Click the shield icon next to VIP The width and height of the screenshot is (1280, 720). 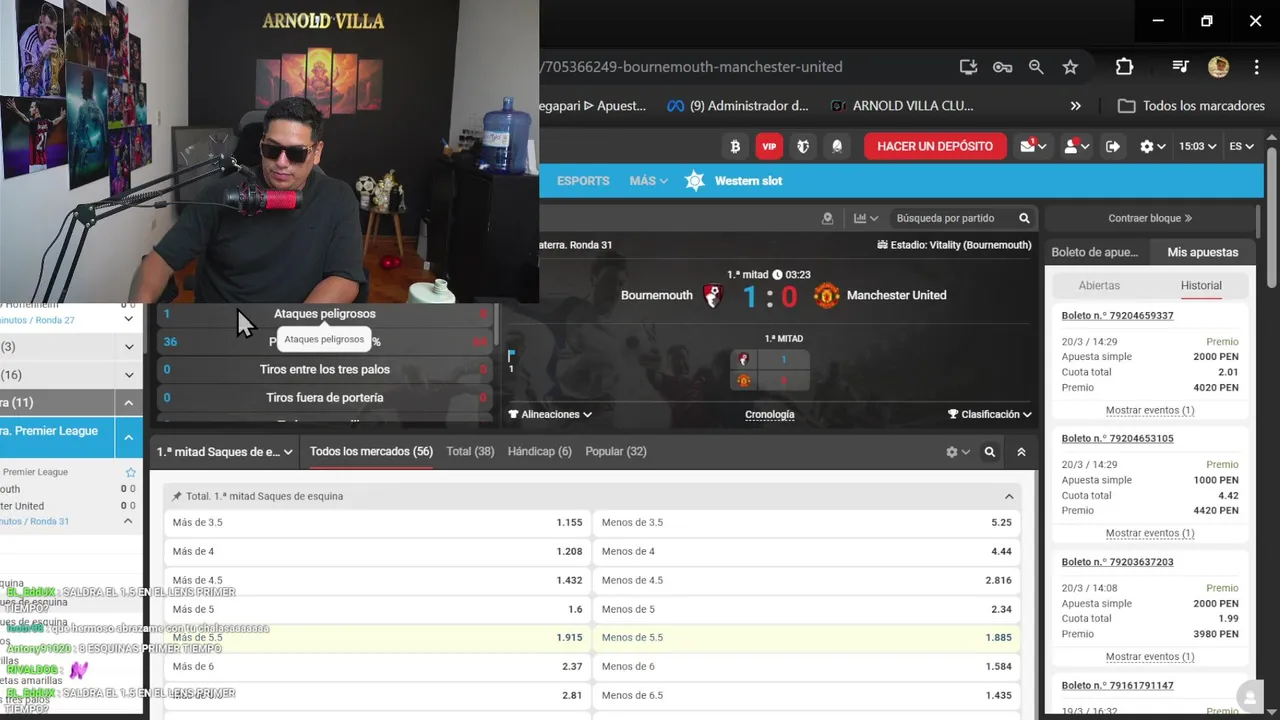(803, 146)
